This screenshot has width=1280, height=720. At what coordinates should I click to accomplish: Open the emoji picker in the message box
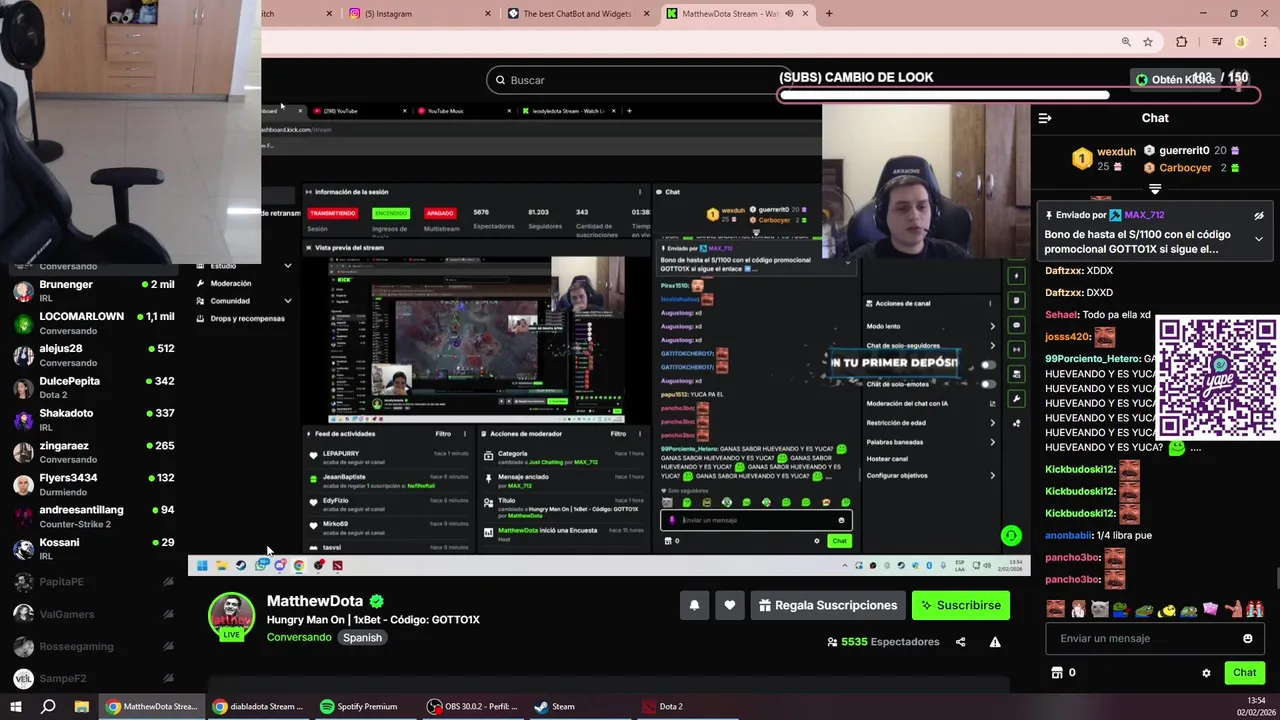tap(1247, 638)
